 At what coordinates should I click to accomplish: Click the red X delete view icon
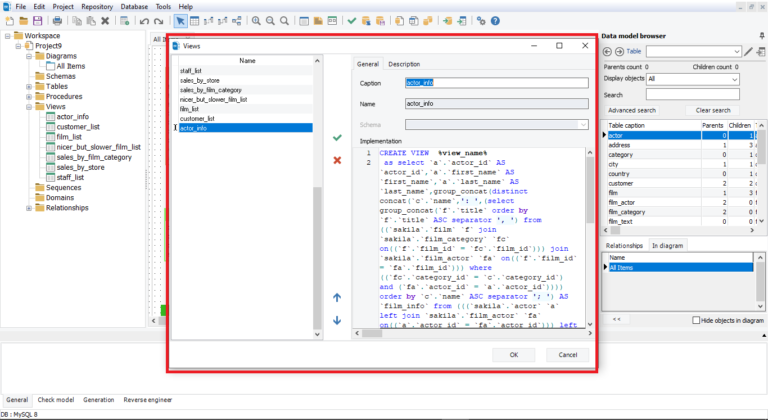click(x=337, y=160)
